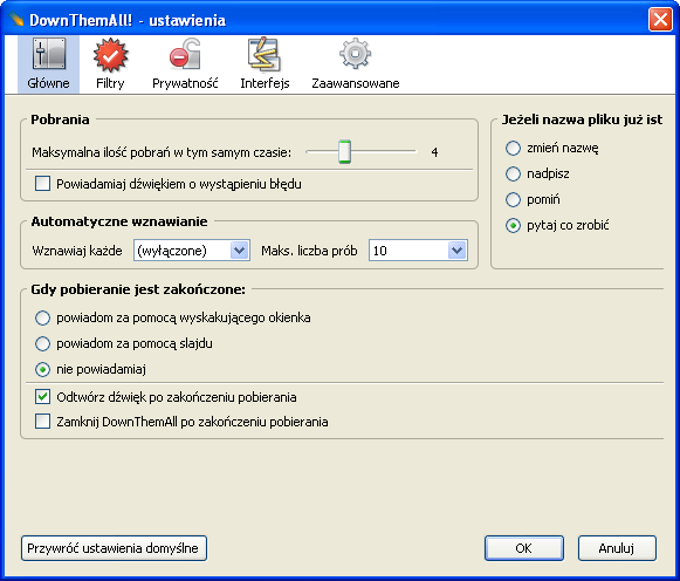Select the pytaj co zrobić radio option
The image size is (680, 581).
[513, 225]
